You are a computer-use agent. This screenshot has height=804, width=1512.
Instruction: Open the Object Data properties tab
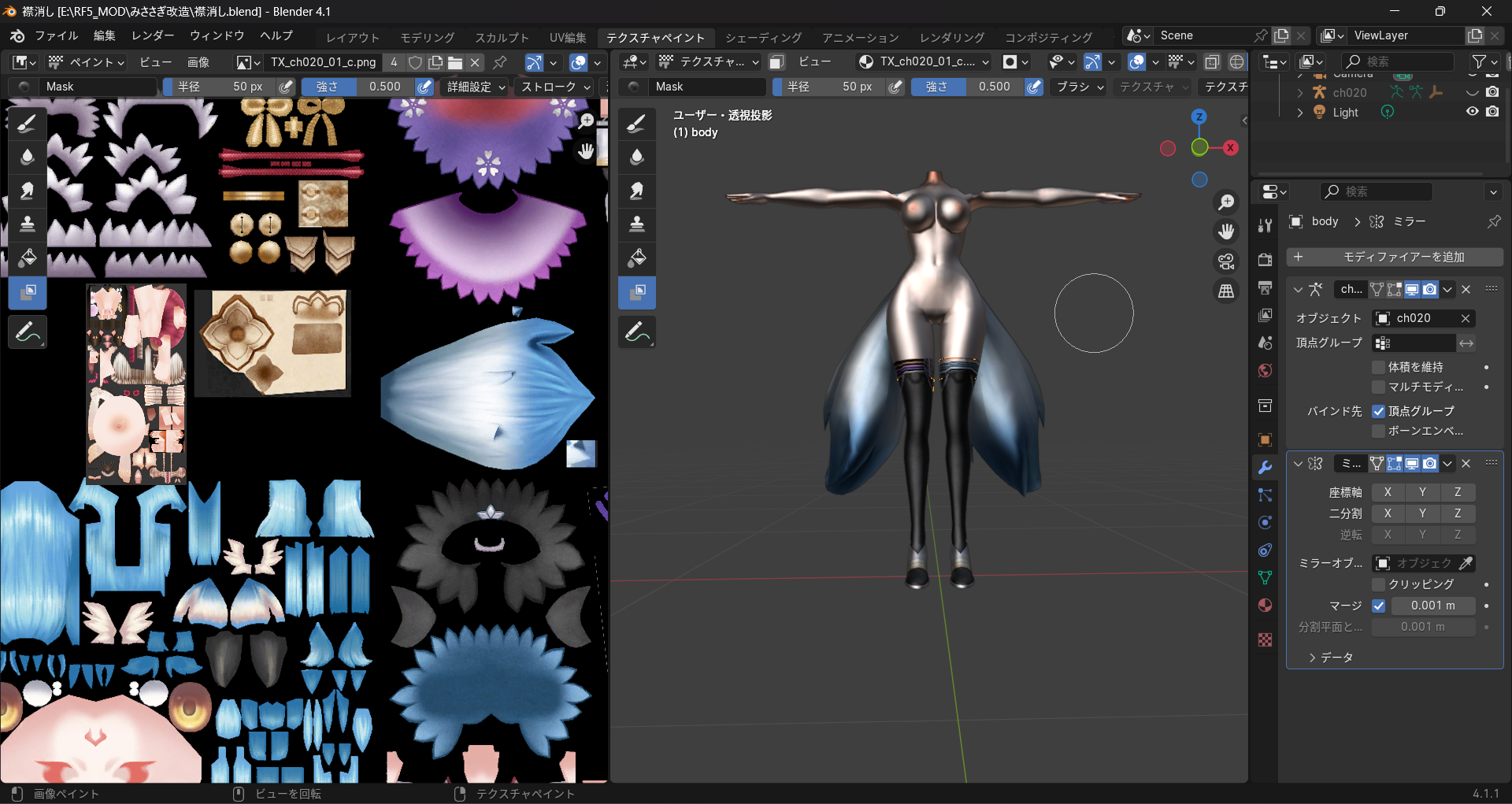(1265, 577)
